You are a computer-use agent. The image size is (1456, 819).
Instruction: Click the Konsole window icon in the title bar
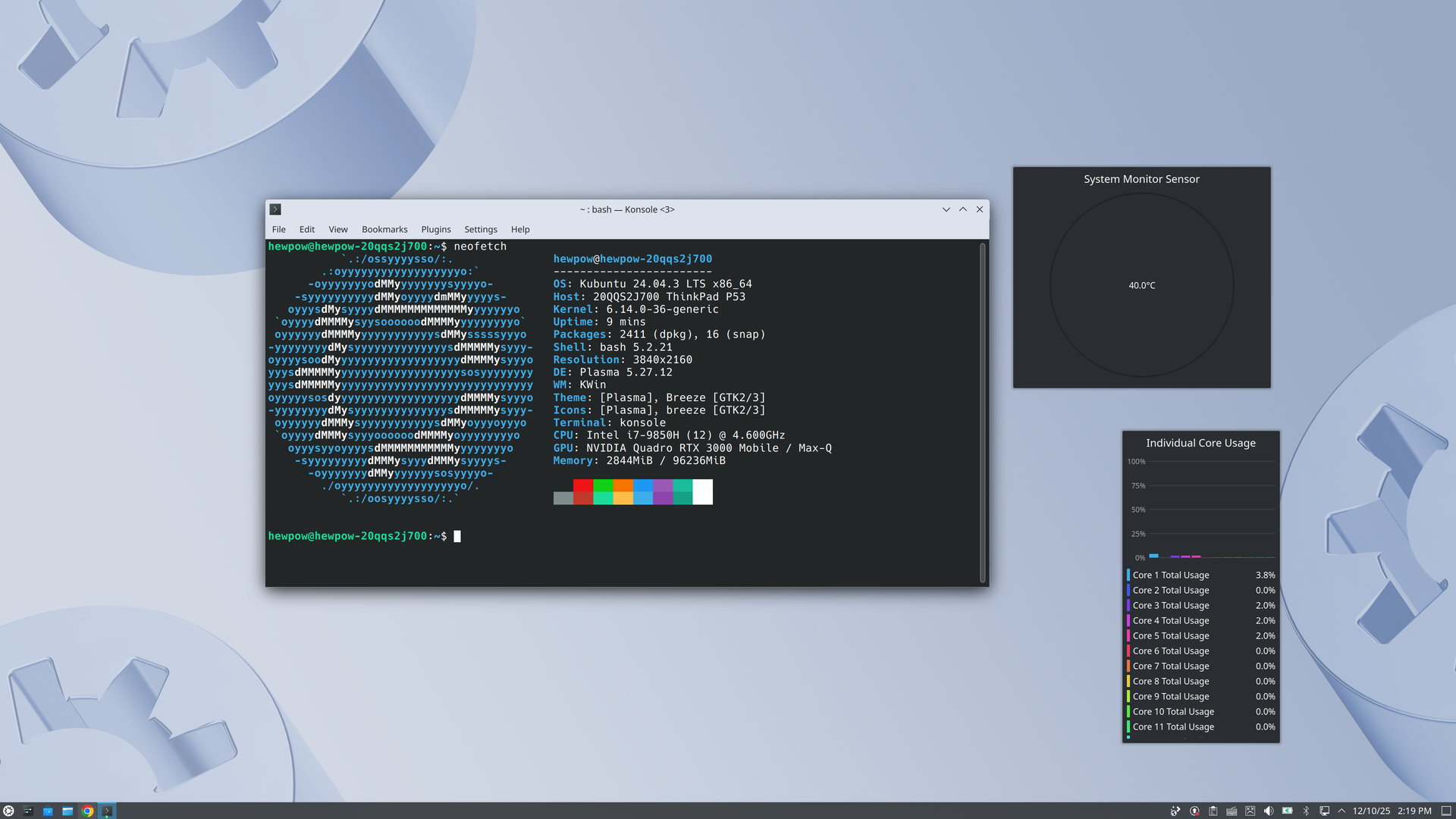pos(275,209)
